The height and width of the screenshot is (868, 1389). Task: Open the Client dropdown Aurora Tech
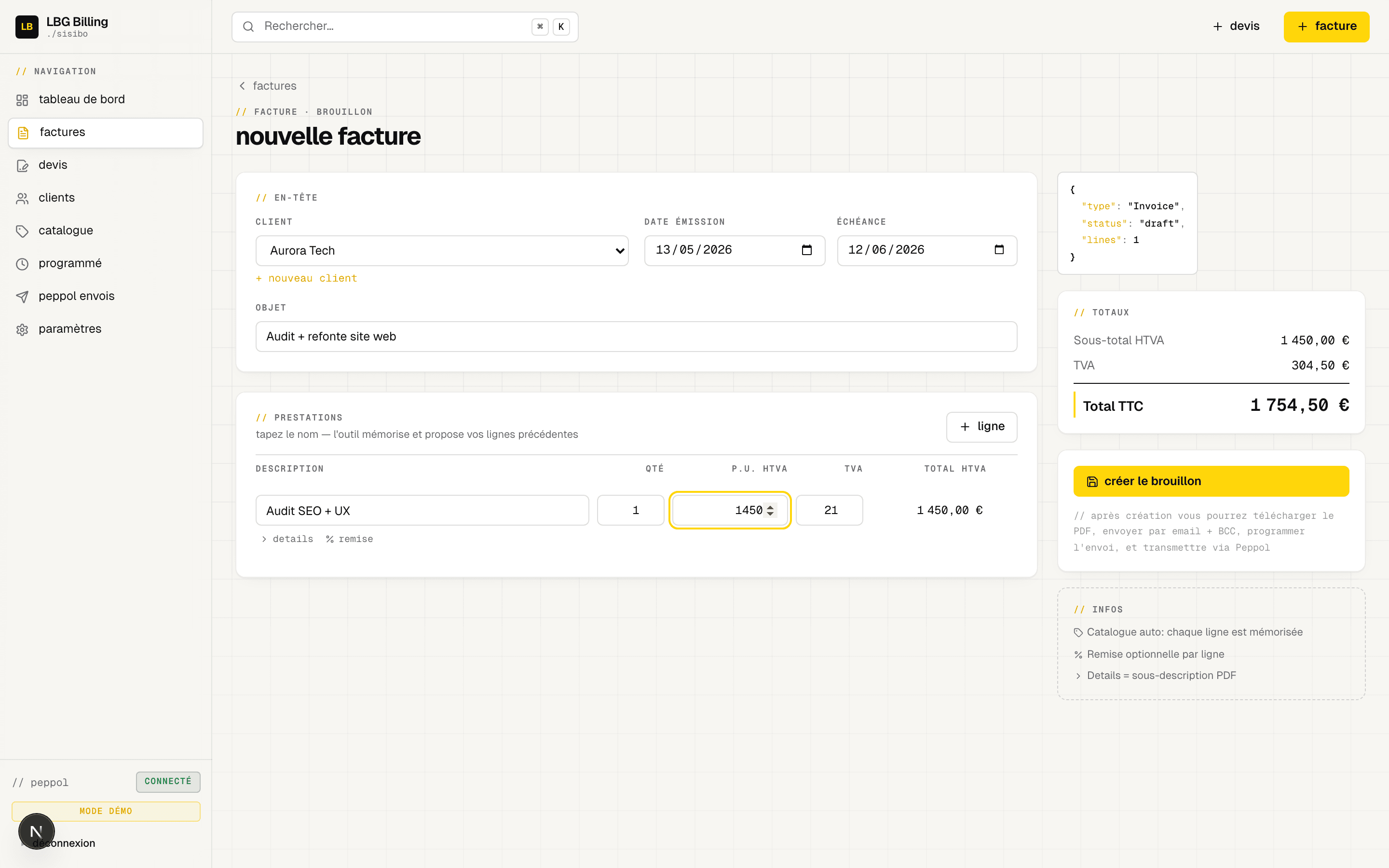point(442,251)
